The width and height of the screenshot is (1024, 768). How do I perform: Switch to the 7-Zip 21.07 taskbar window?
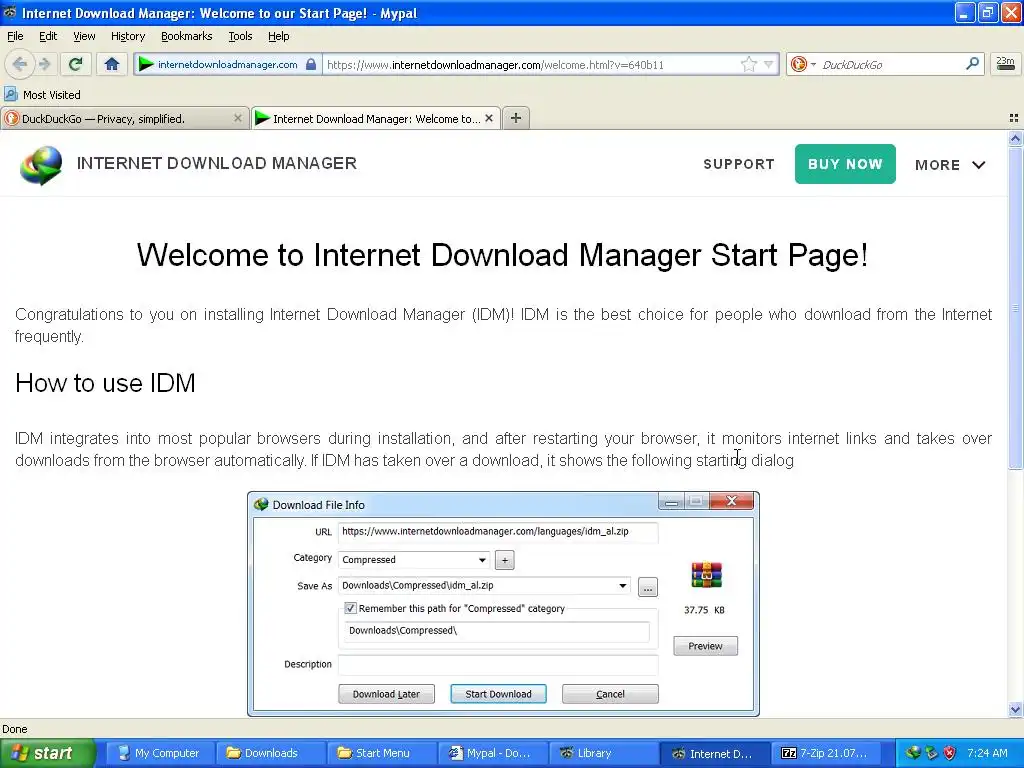tap(826, 753)
